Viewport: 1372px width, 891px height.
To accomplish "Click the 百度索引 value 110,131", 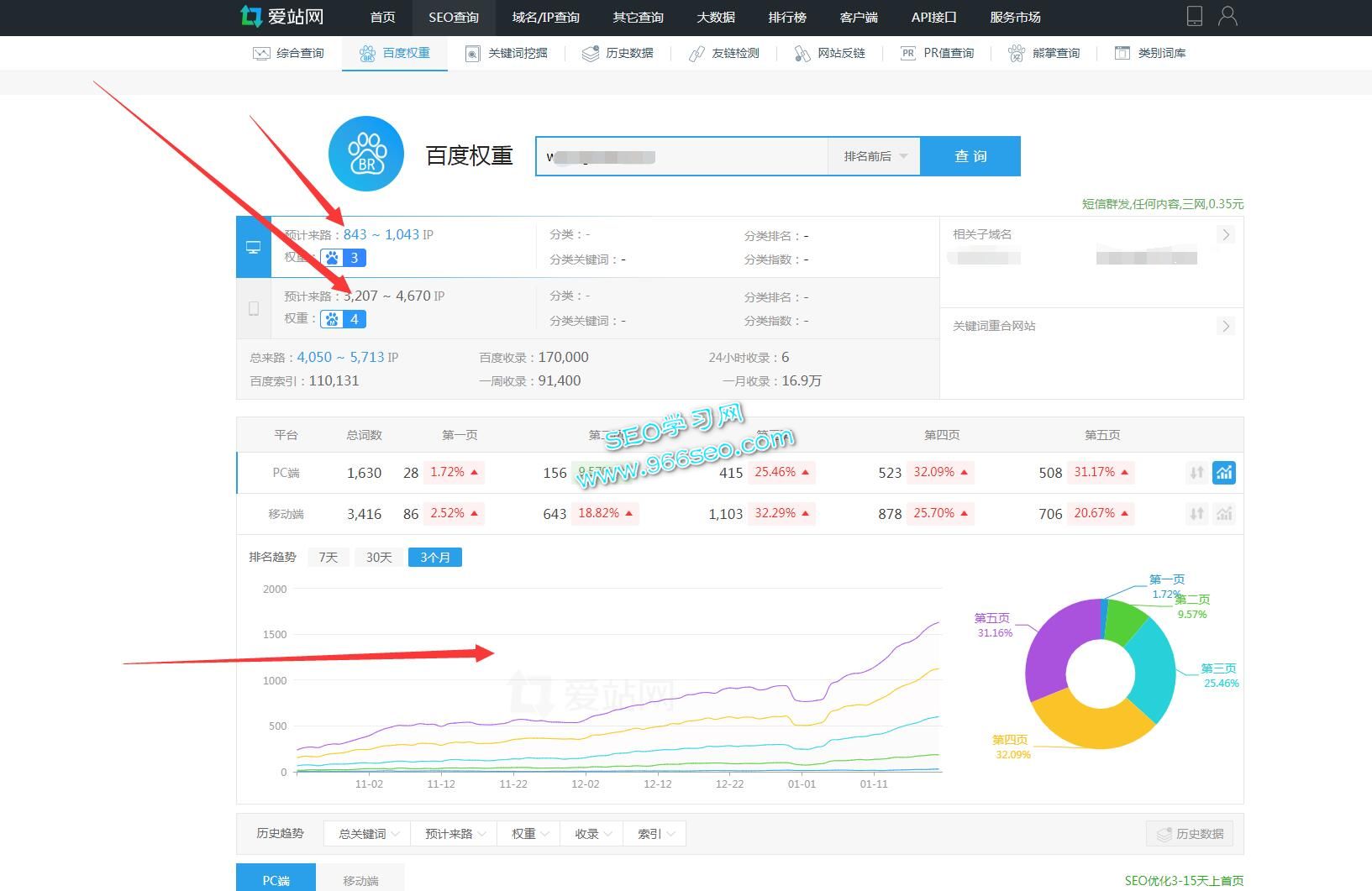I will pos(334,381).
